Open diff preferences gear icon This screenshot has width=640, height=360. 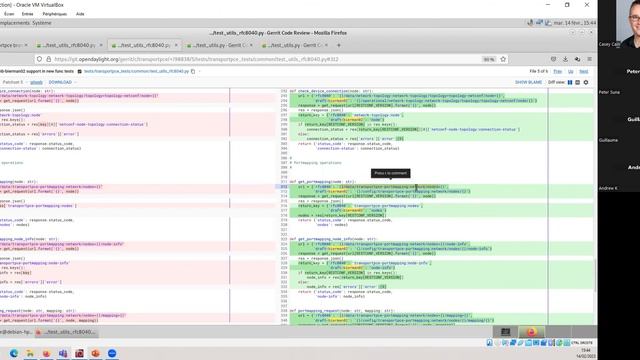(586, 82)
